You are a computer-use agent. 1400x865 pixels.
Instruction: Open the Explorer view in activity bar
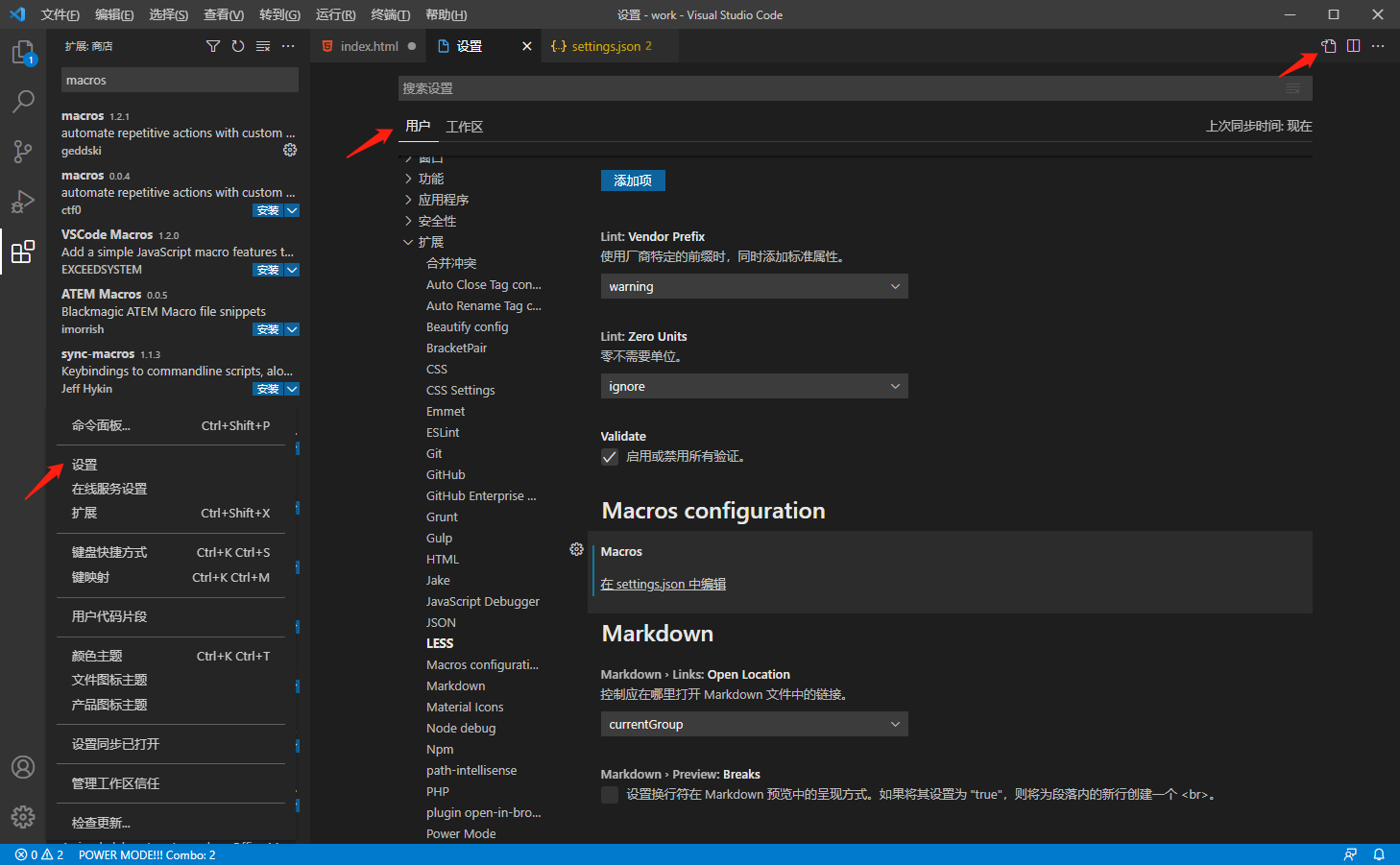pyautogui.click(x=23, y=52)
